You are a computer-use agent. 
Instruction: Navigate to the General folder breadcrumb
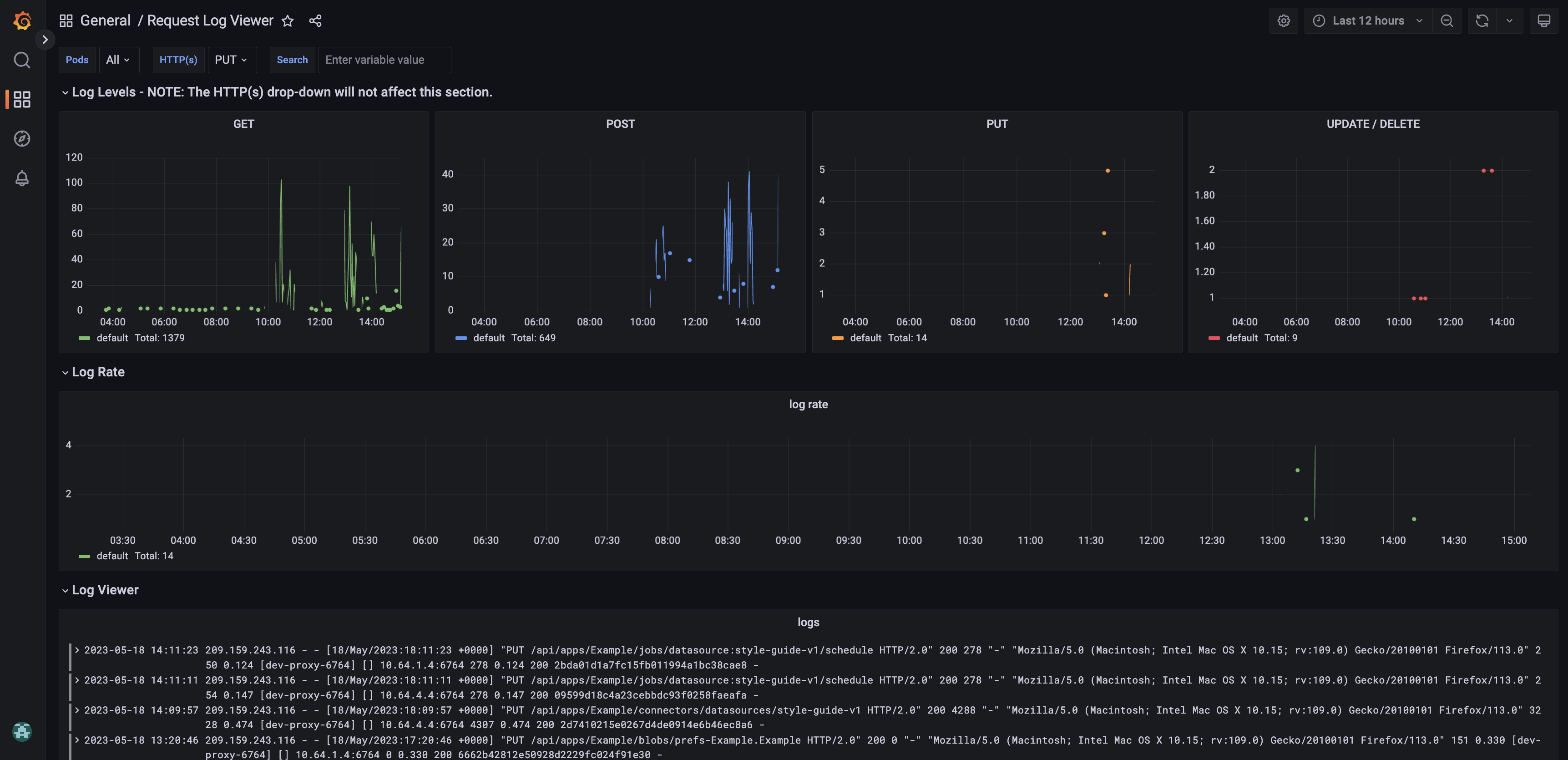point(106,20)
